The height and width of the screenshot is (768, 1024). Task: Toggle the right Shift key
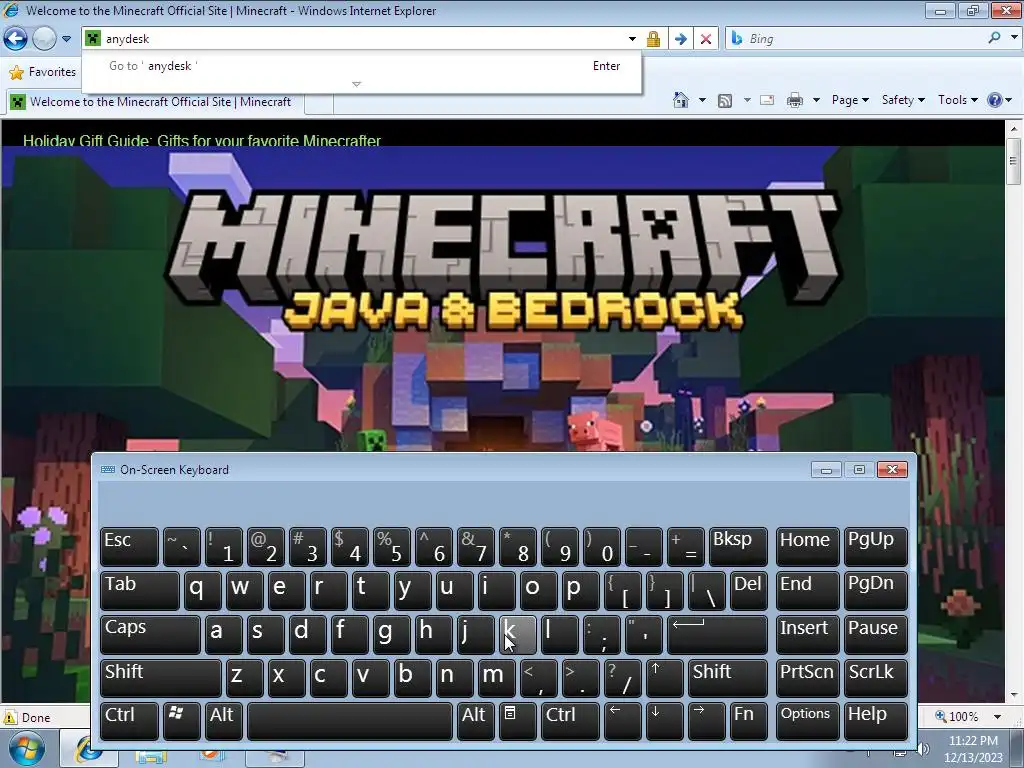point(728,678)
